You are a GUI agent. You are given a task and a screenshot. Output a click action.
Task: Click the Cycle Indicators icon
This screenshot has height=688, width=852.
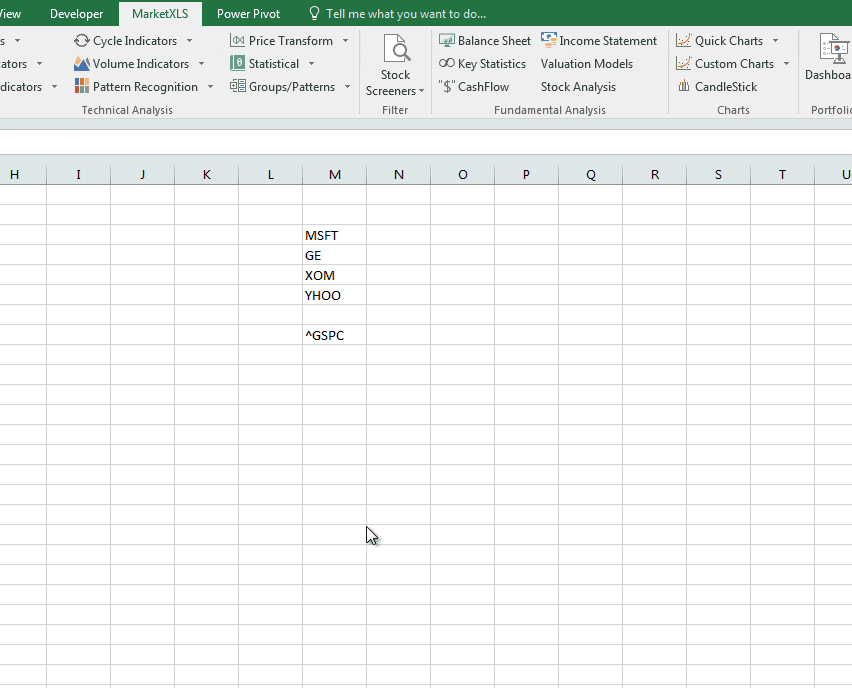(82, 41)
